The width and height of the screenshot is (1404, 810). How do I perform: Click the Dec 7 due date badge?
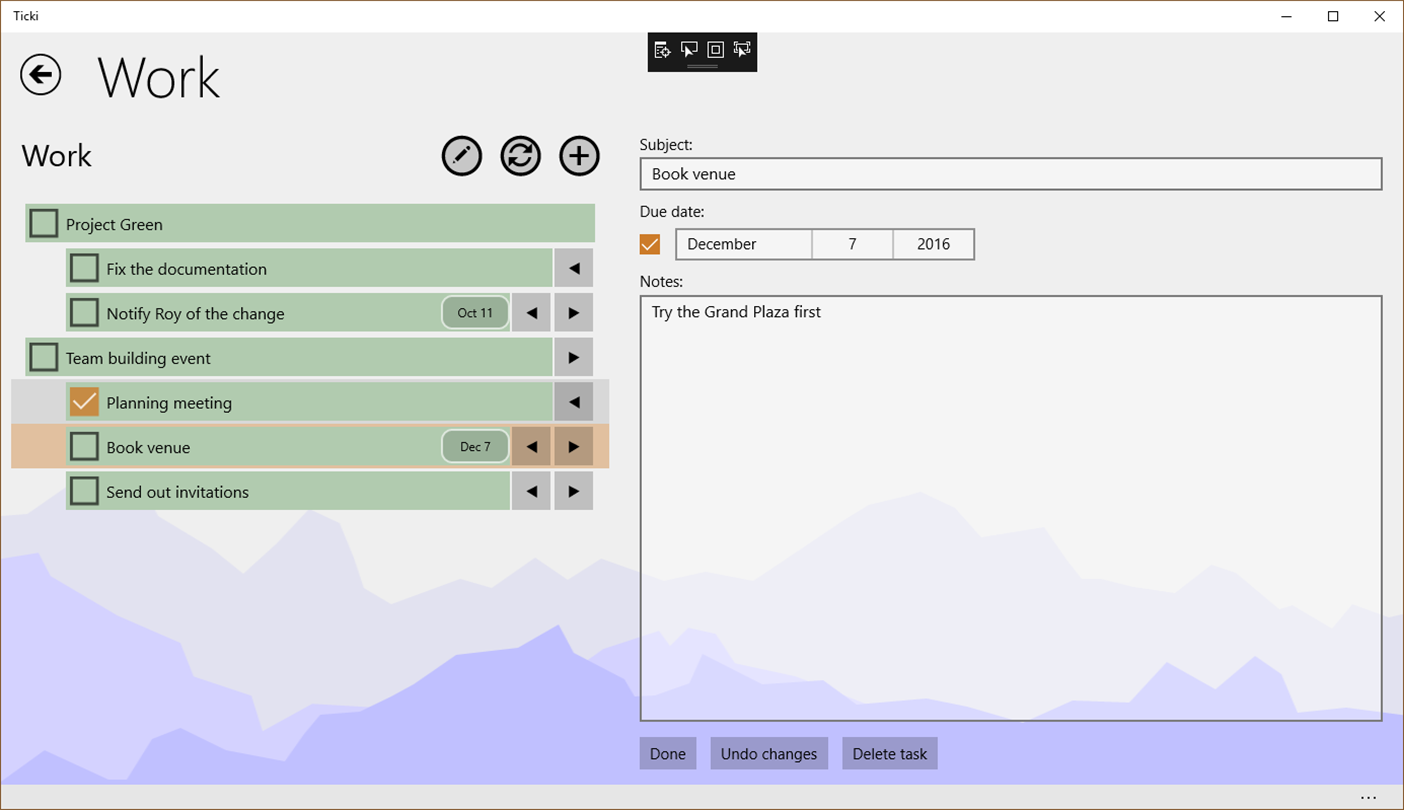tap(475, 447)
